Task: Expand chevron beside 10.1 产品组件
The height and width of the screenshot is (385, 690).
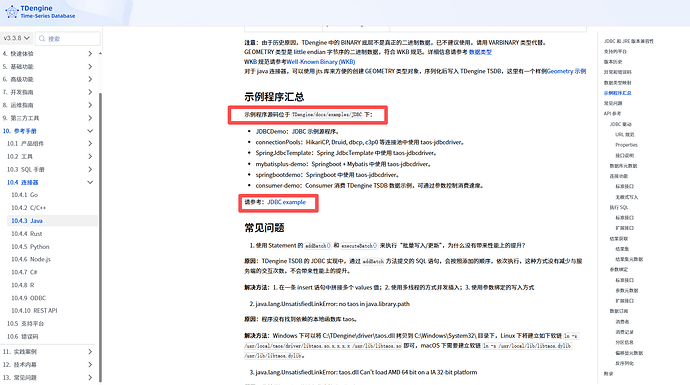Action: (x=90, y=143)
